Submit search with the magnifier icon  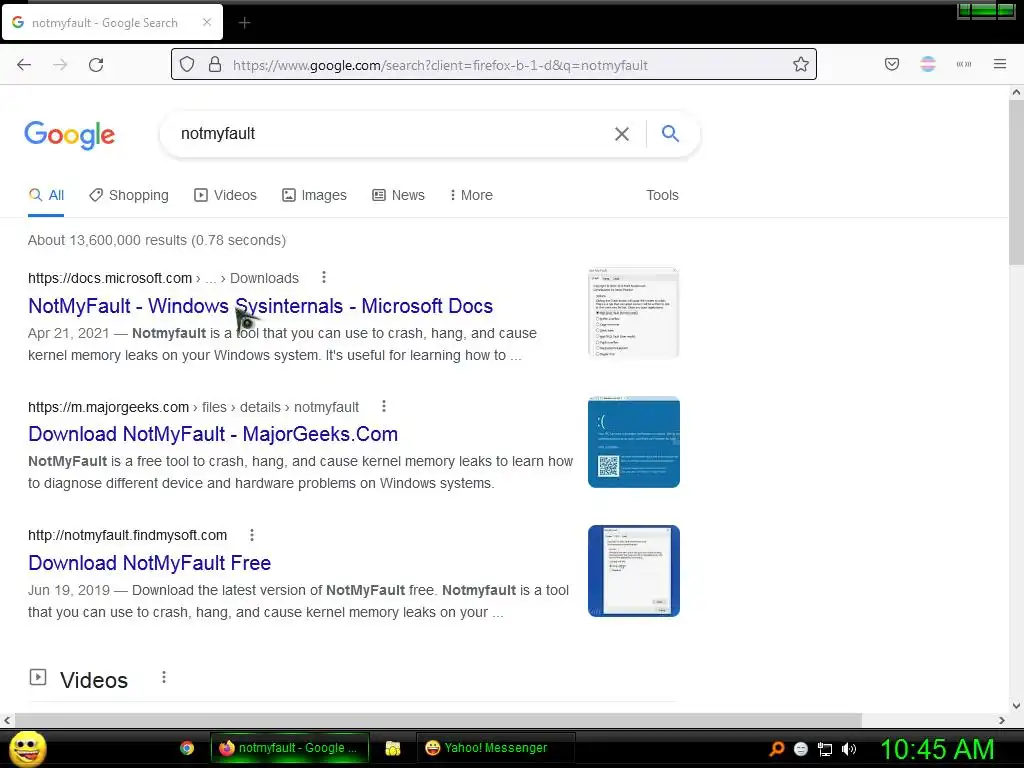coord(670,133)
